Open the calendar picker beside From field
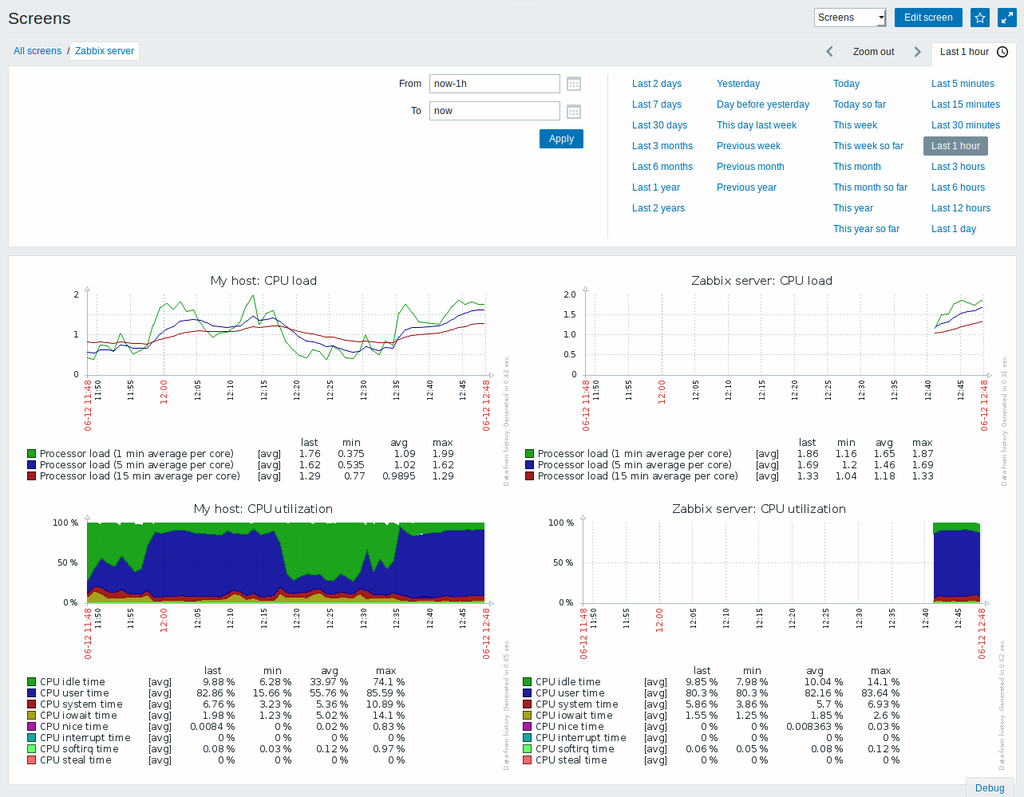The image size is (1024, 797). (x=574, y=84)
